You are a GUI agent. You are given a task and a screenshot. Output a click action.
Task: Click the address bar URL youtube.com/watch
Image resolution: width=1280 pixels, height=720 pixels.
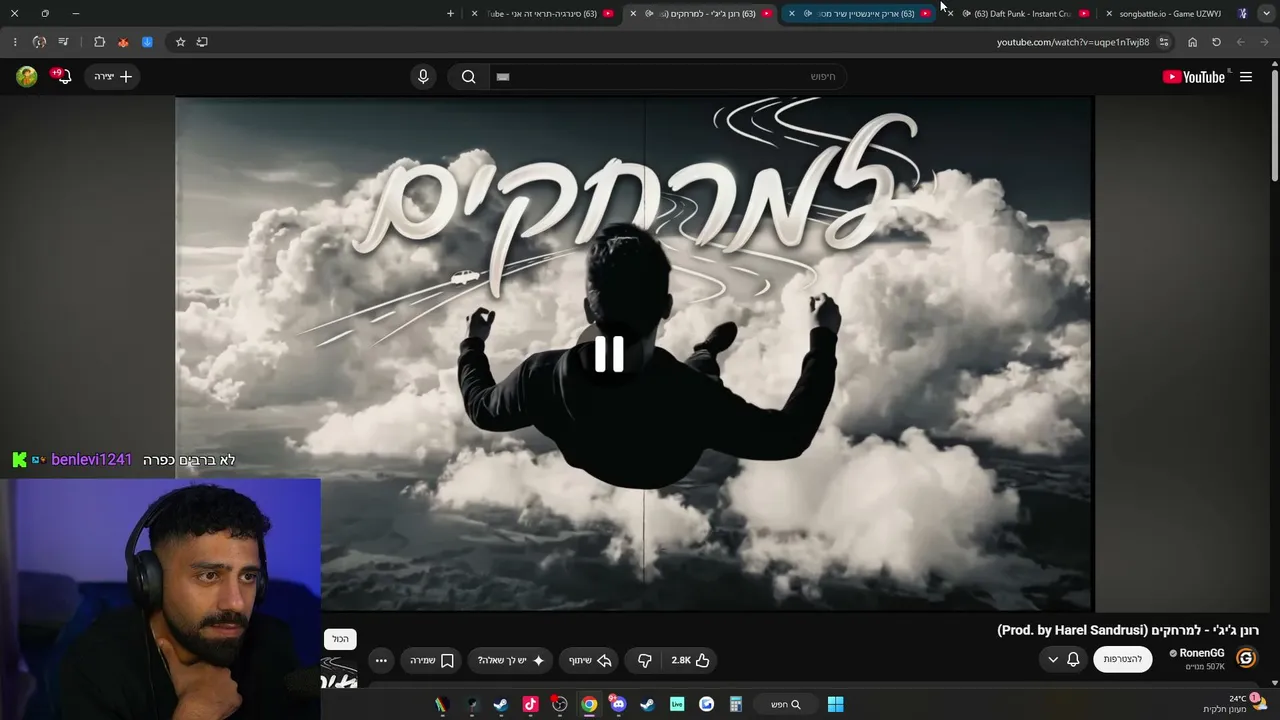click(1073, 42)
